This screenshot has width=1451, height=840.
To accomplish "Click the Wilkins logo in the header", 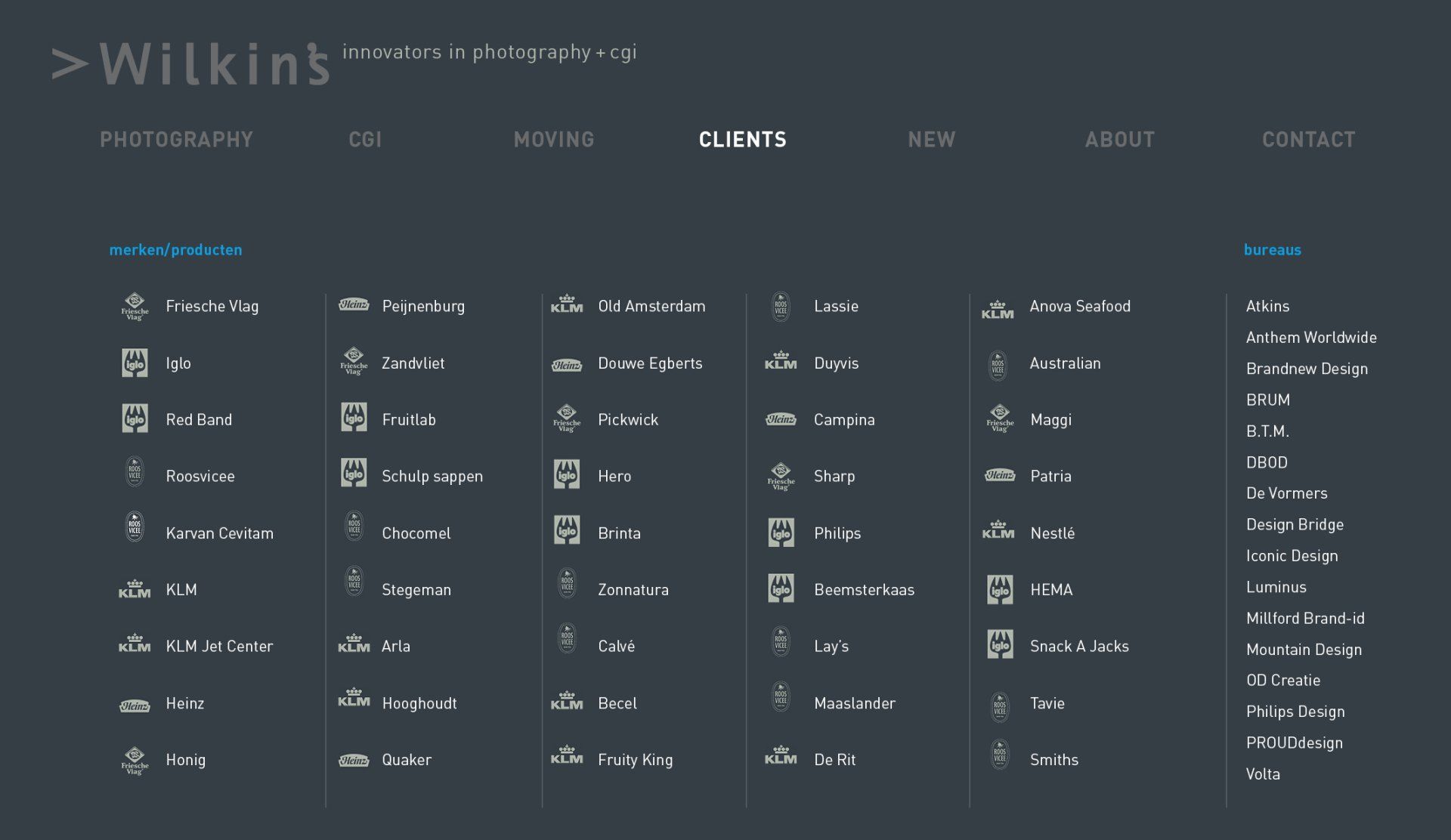I will coord(191,63).
